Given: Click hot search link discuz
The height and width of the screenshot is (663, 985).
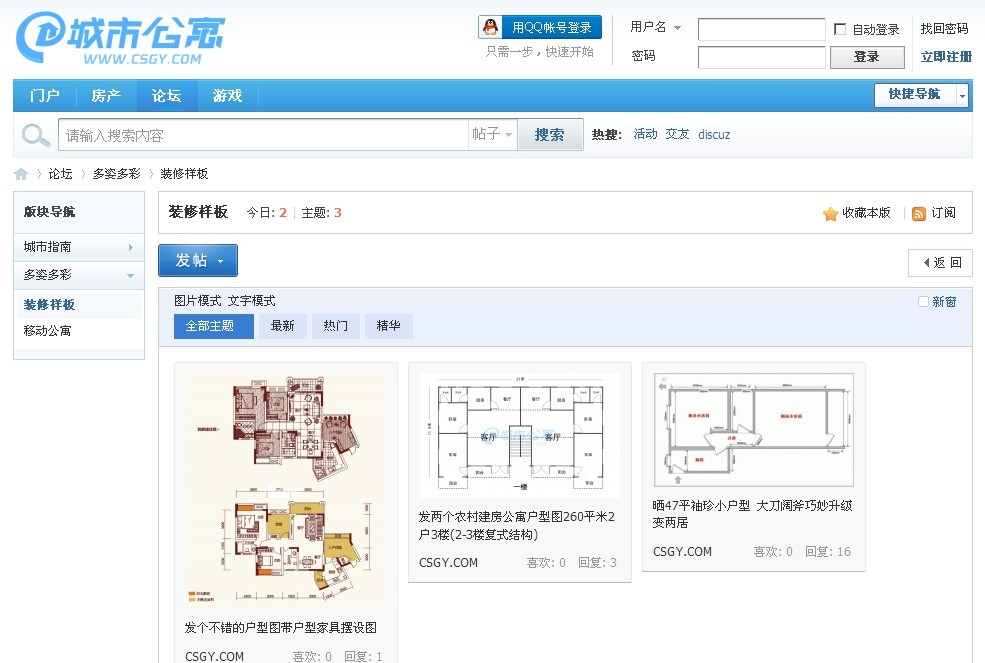Looking at the screenshot, I should (714, 134).
